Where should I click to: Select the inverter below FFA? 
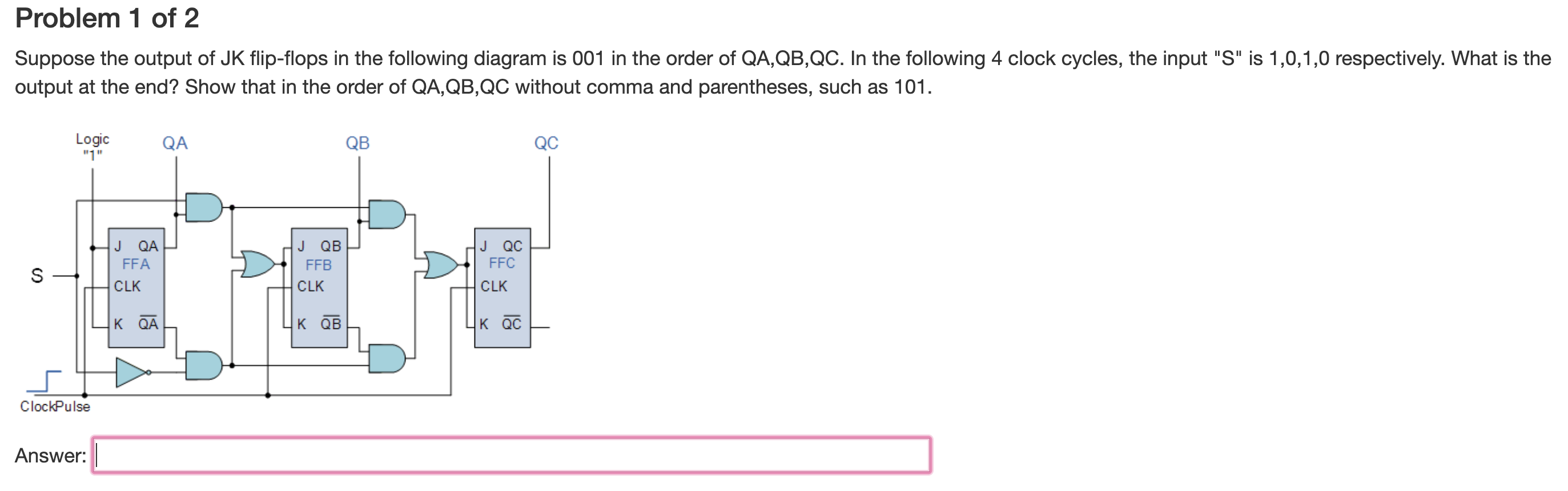[131, 370]
